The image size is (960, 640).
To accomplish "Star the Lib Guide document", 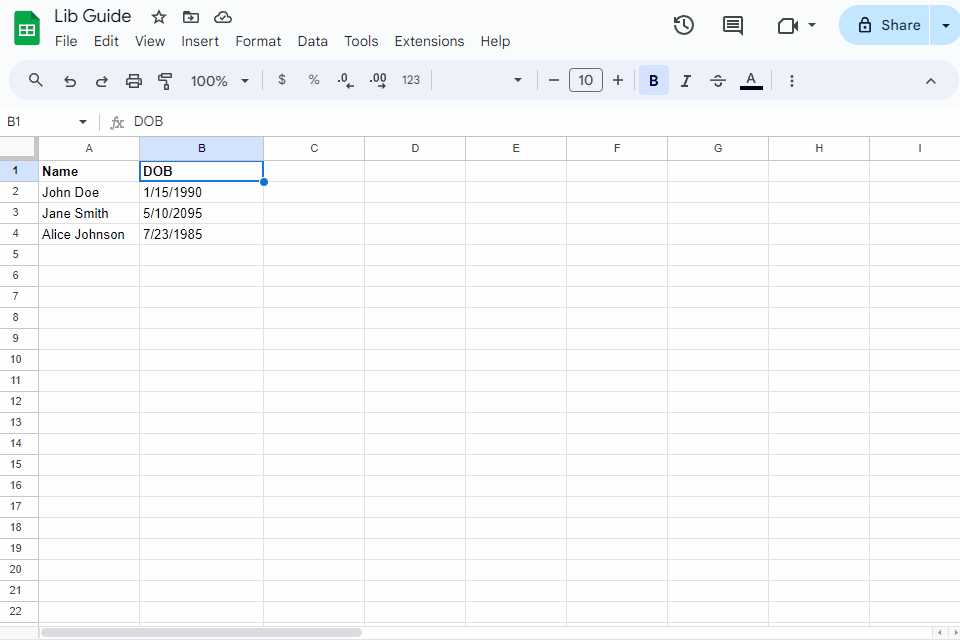I will click(159, 17).
